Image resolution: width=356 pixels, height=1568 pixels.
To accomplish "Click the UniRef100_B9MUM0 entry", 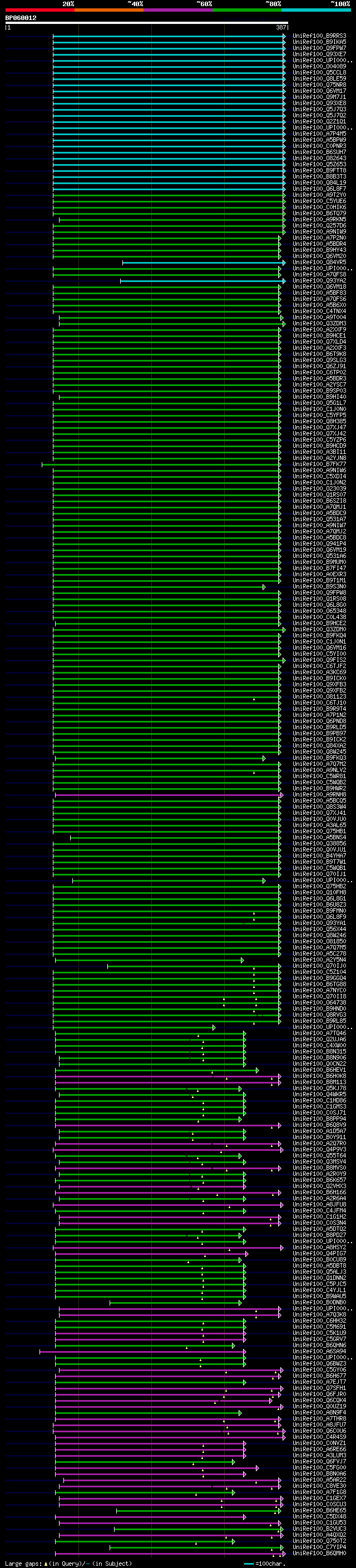I will pyautogui.click(x=319, y=562).
